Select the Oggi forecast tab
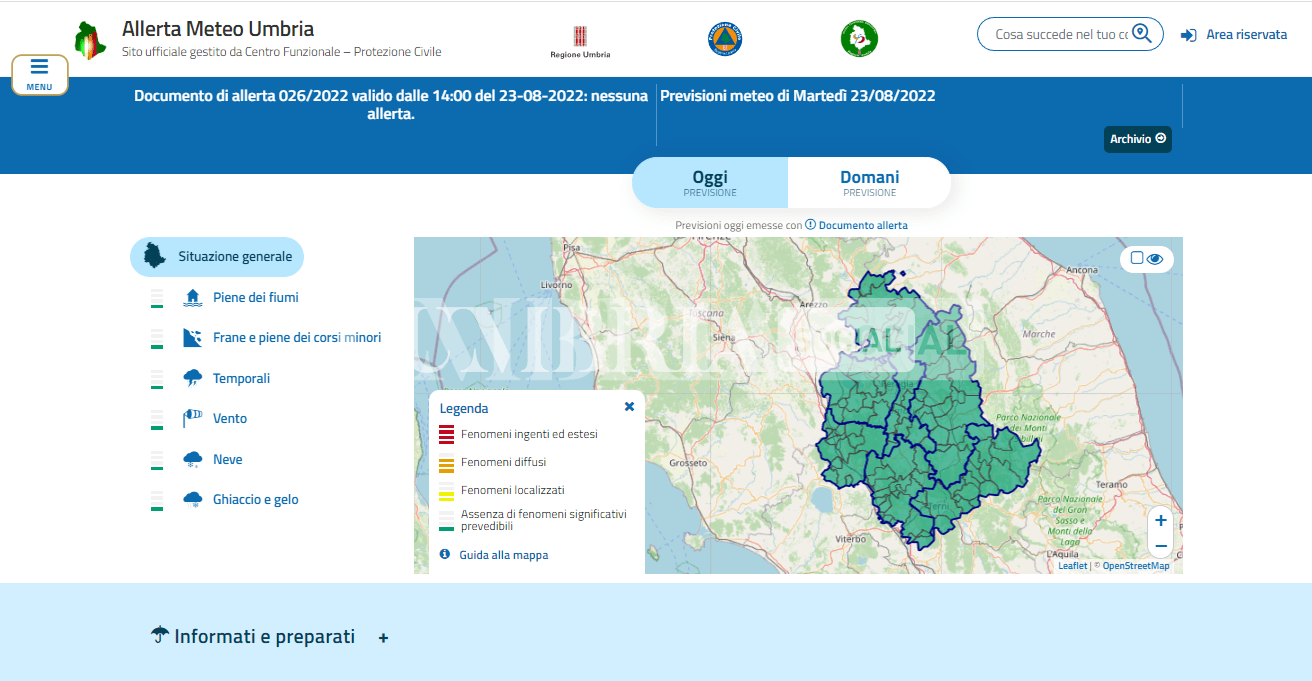This screenshot has height=681, width=1312. pos(710,183)
